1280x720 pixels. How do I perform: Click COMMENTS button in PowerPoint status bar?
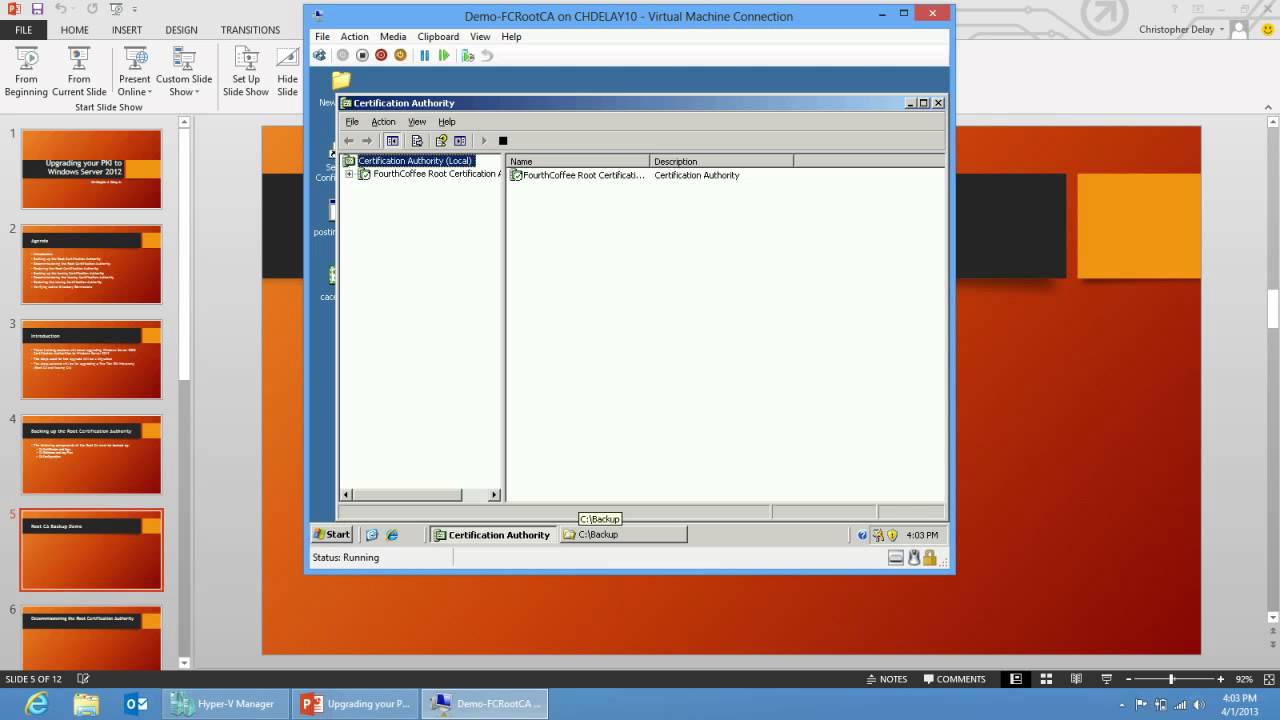point(954,679)
